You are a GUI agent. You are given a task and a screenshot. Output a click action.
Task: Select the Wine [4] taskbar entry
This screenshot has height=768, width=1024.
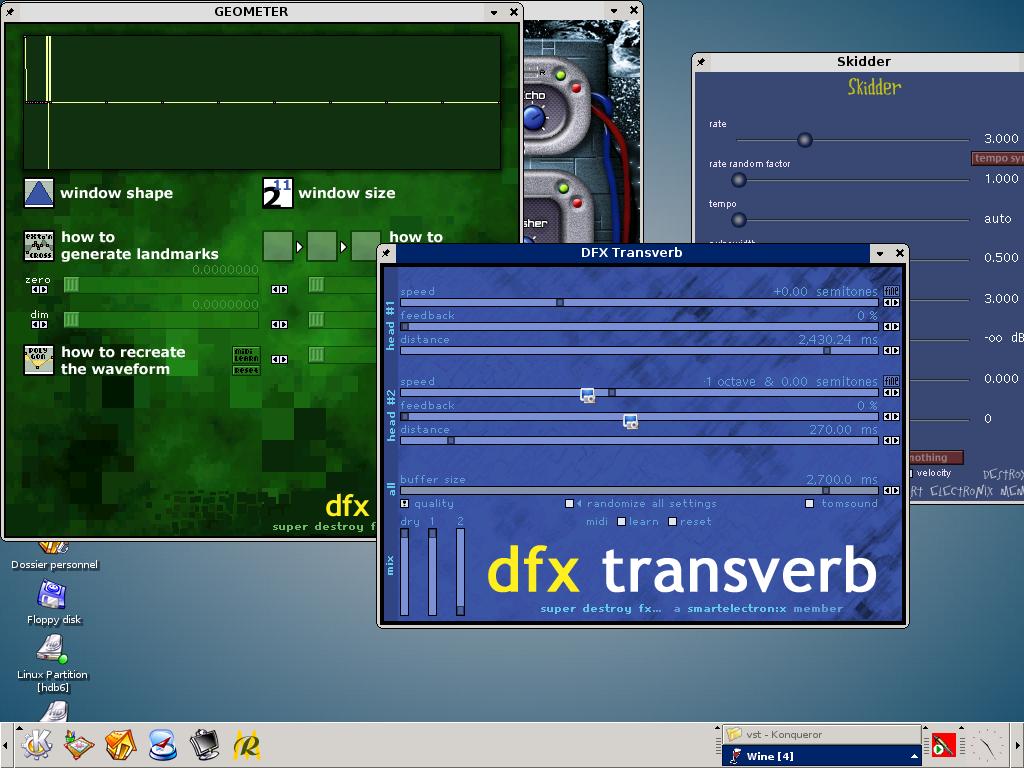(x=821, y=756)
